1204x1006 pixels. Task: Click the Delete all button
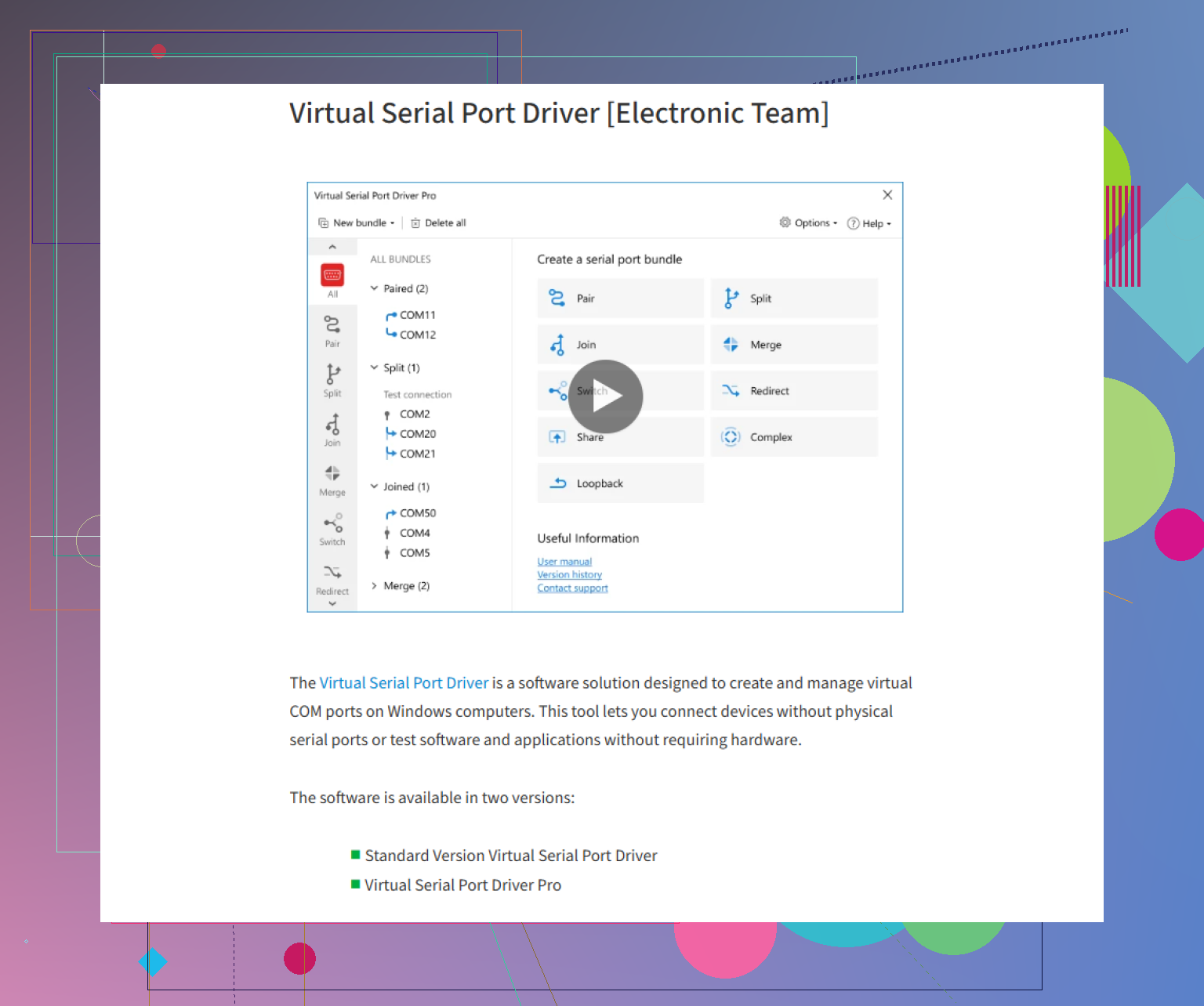(x=438, y=223)
